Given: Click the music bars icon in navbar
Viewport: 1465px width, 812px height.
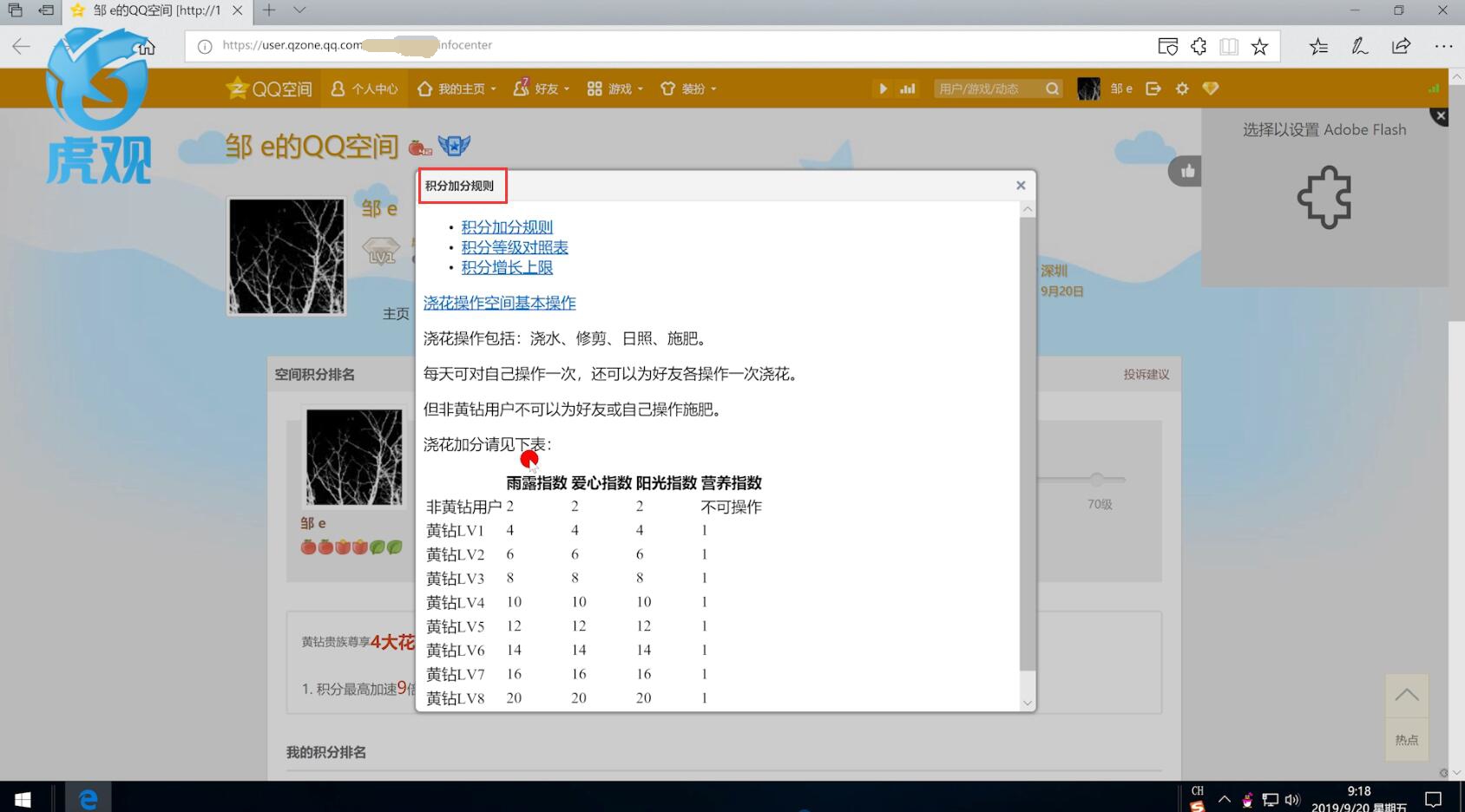Looking at the screenshot, I should [x=907, y=88].
